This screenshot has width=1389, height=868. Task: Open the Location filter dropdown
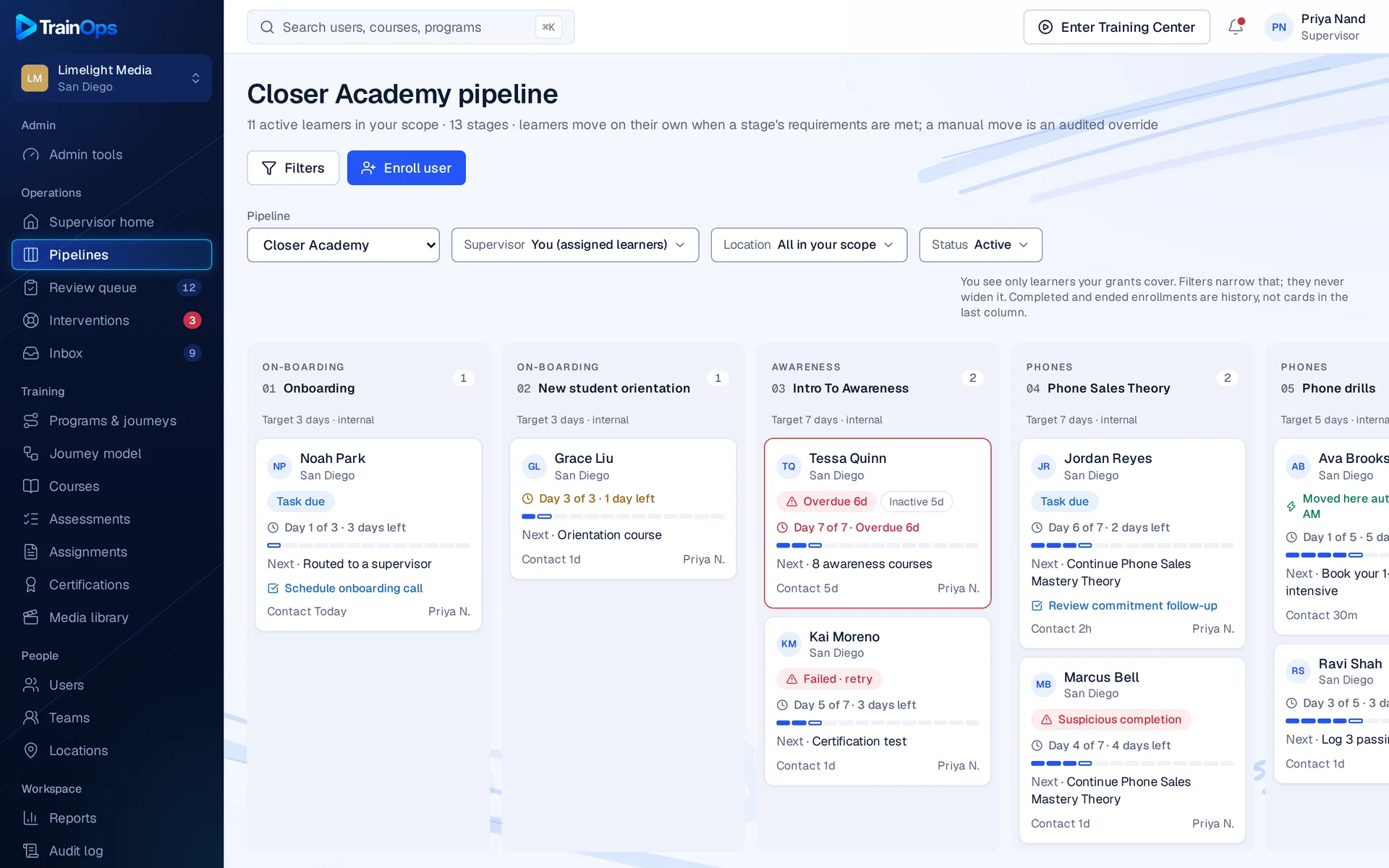point(809,245)
